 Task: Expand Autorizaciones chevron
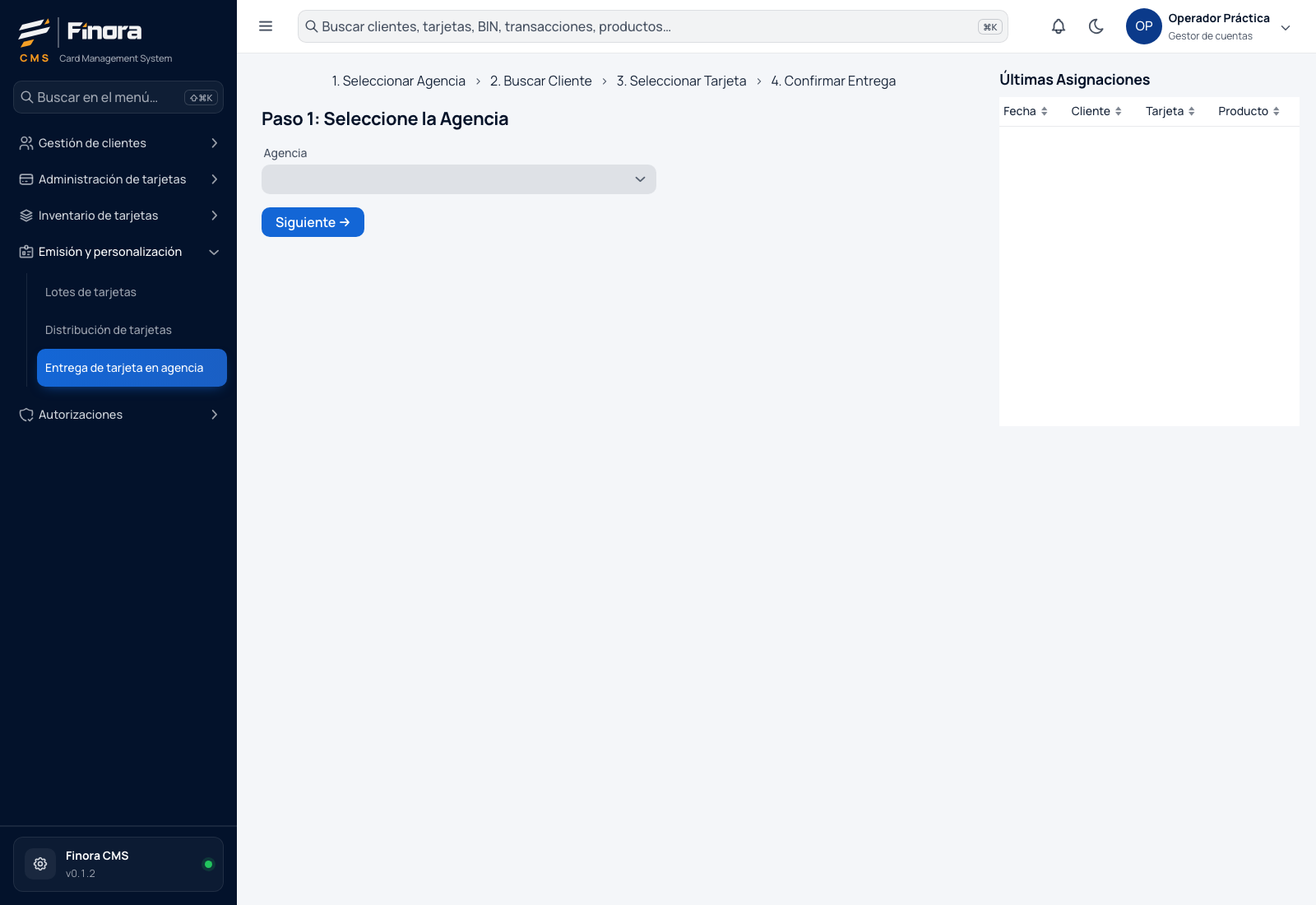[x=214, y=415]
